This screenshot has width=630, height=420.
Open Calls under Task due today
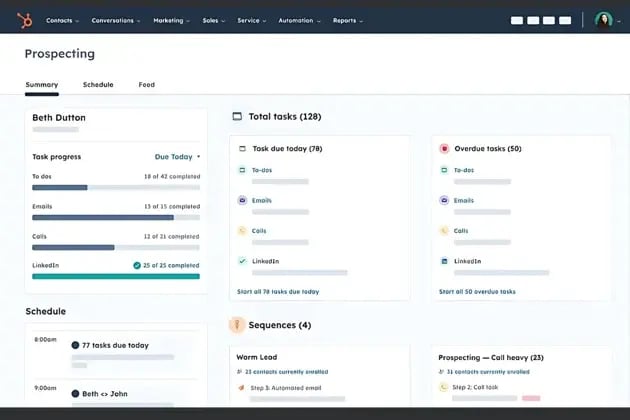point(259,231)
